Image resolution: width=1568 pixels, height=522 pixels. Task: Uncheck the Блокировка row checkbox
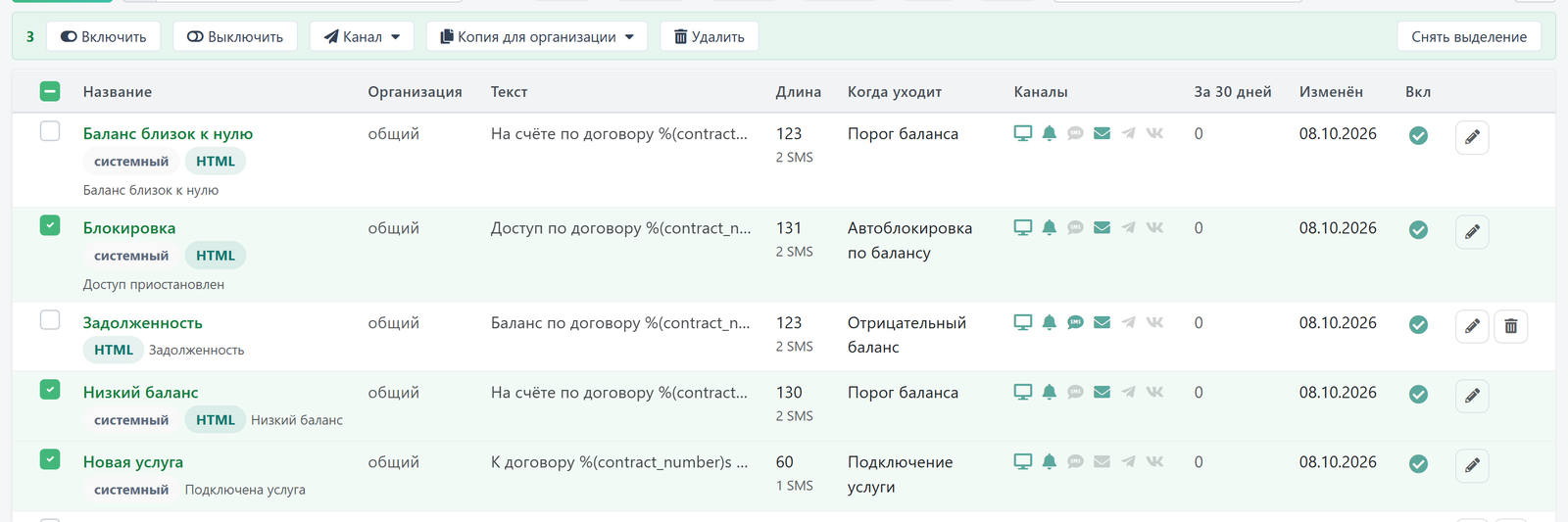click(x=50, y=225)
